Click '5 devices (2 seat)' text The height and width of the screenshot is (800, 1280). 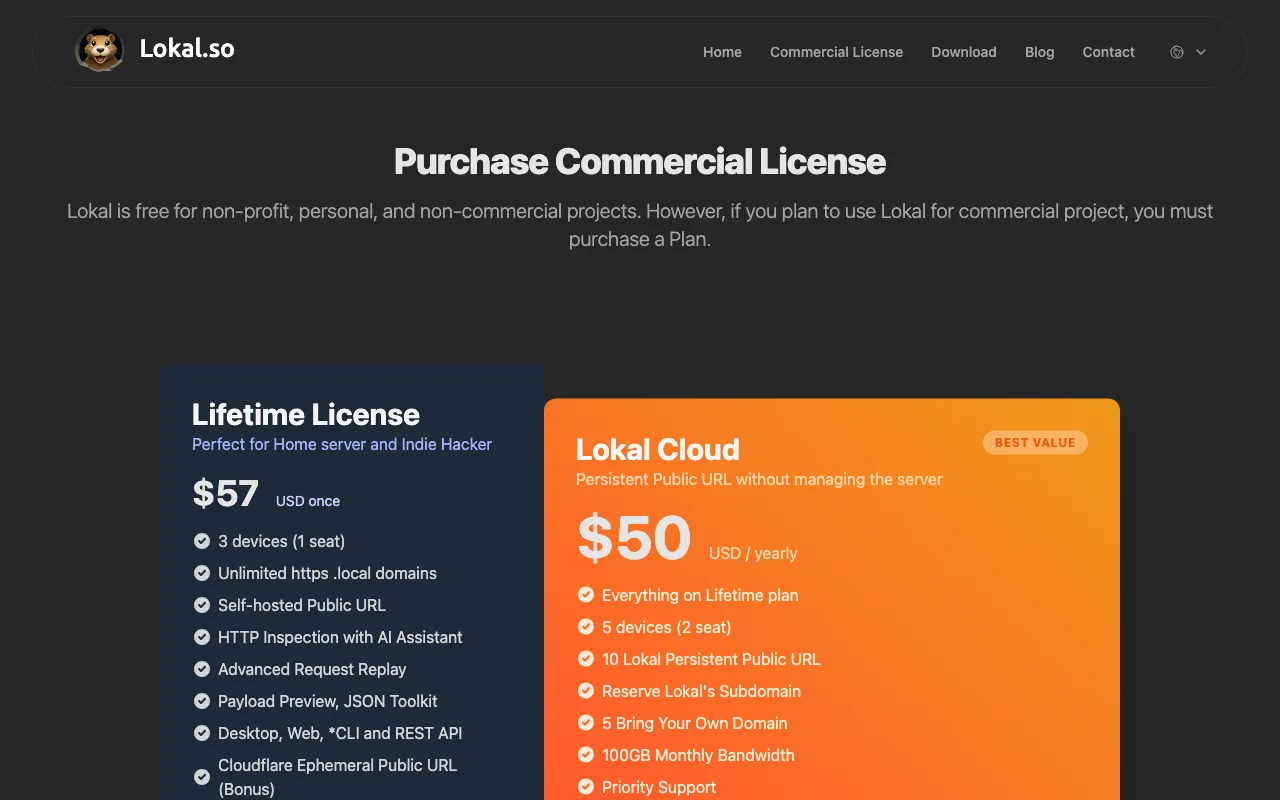[x=666, y=627]
